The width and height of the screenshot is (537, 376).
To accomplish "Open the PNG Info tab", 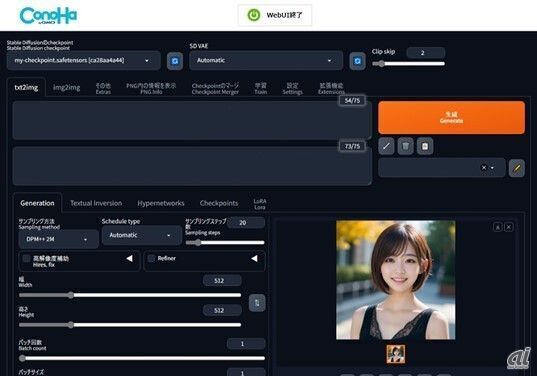I will pyautogui.click(x=151, y=88).
